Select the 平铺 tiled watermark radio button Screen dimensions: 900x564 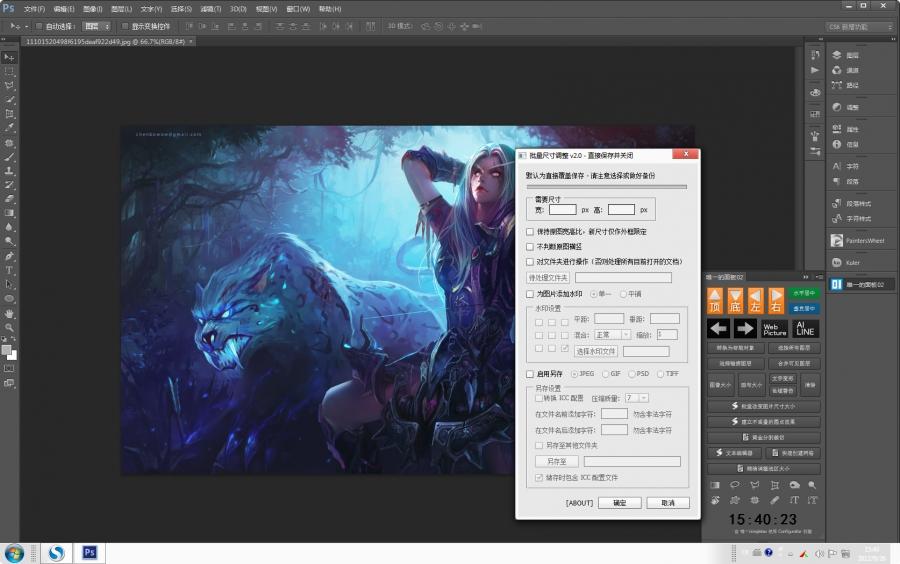pyautogui.click(x=623, y=294)
